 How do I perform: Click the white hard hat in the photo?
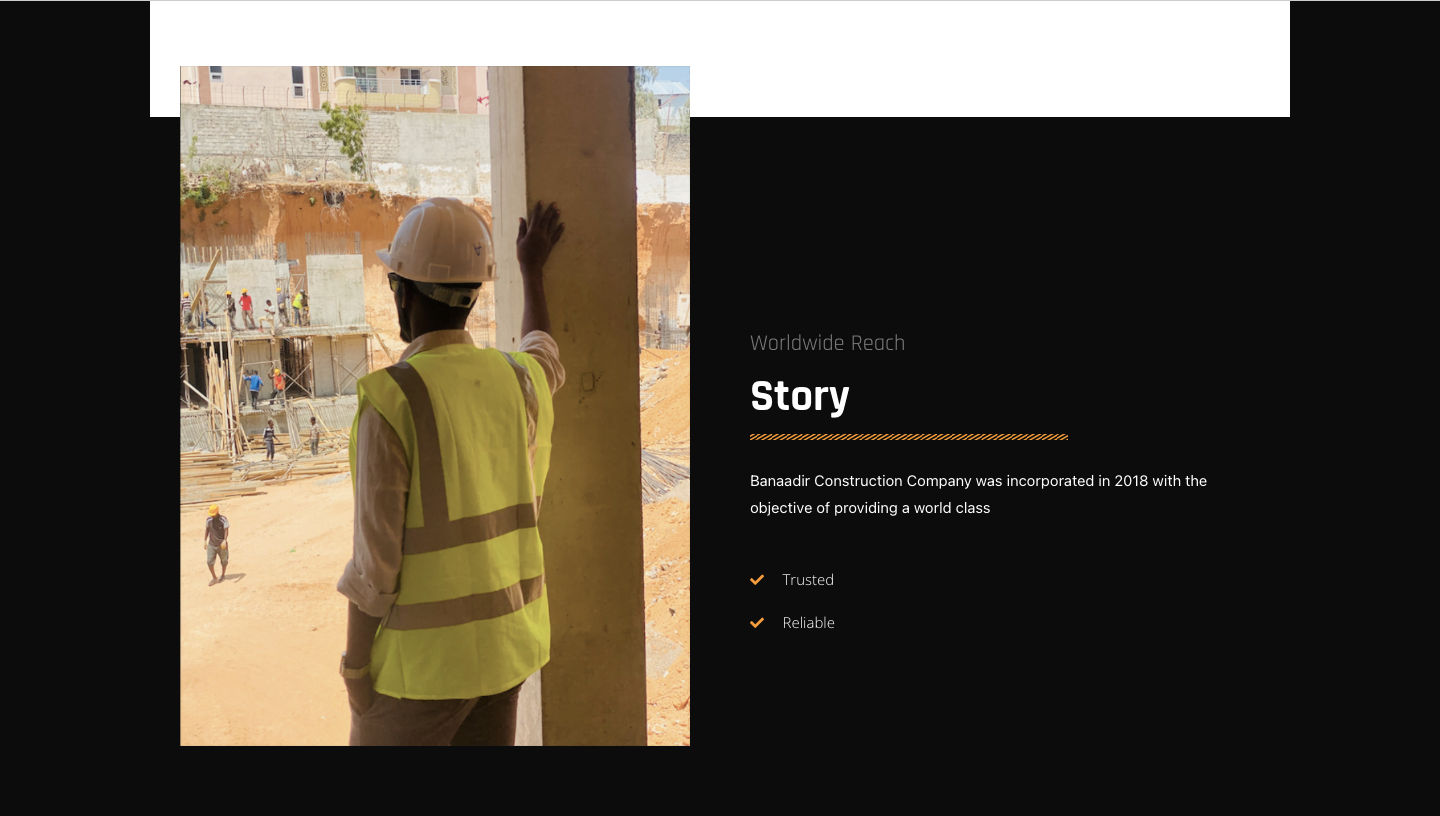[438, 240]
